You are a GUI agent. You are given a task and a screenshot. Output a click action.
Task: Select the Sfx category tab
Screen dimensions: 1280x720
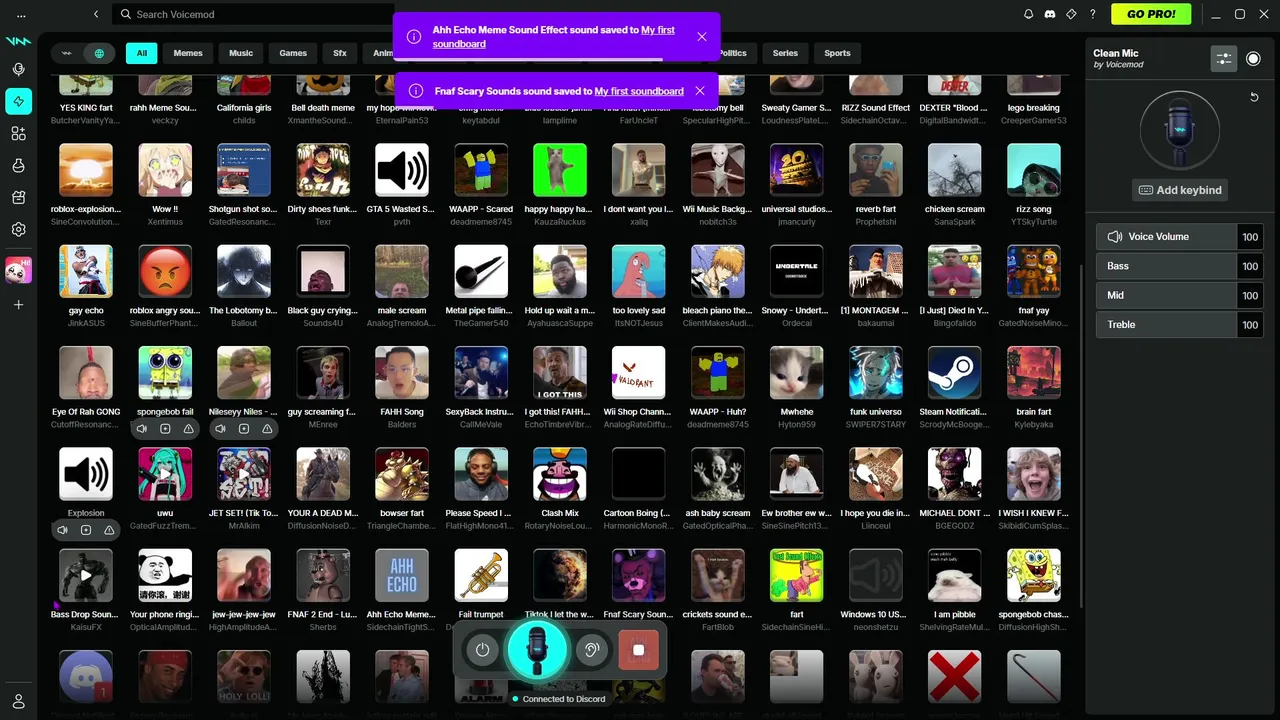[x=340, y=53]
